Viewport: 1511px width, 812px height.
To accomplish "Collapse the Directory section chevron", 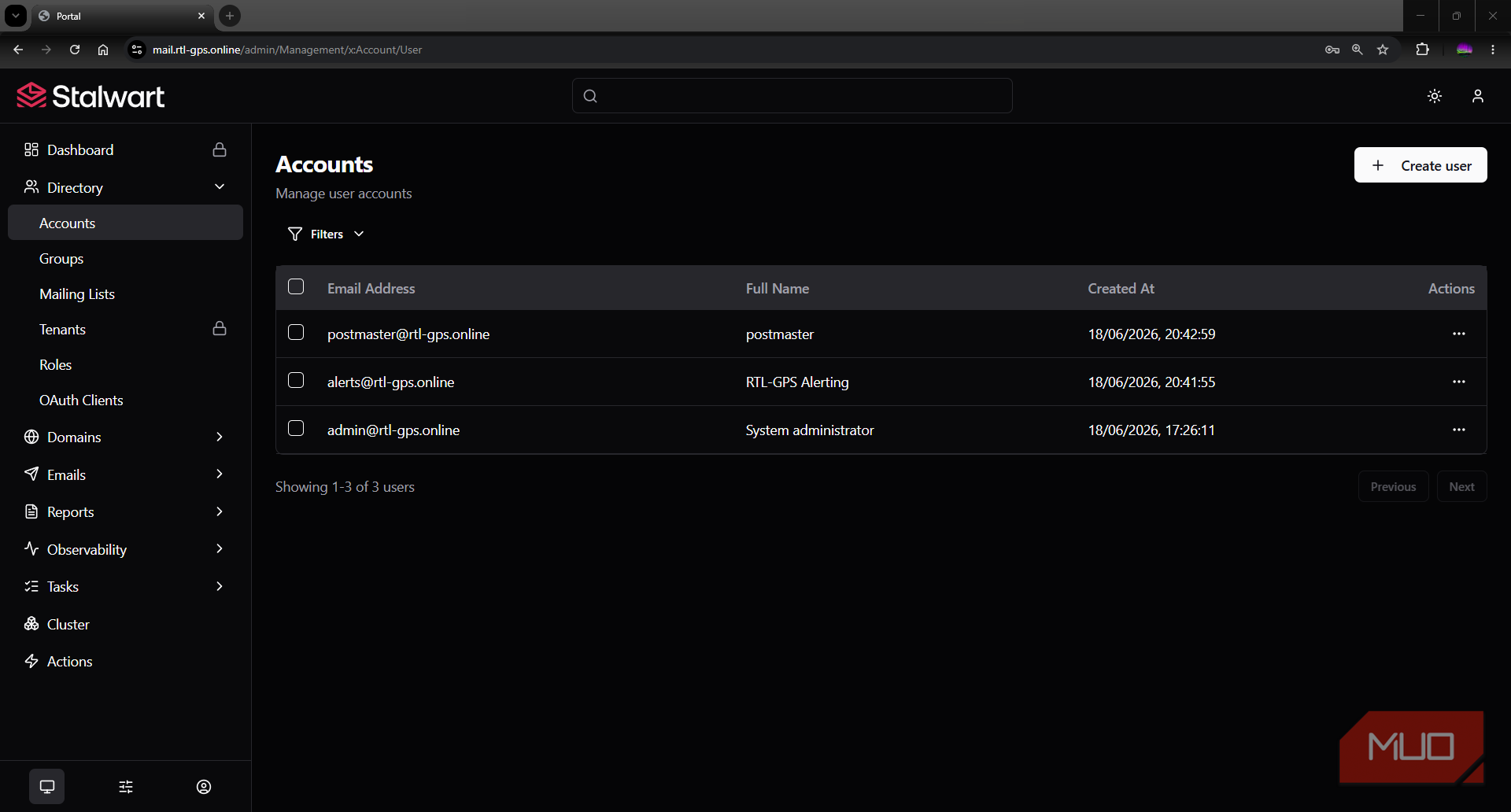I will 220,186.
